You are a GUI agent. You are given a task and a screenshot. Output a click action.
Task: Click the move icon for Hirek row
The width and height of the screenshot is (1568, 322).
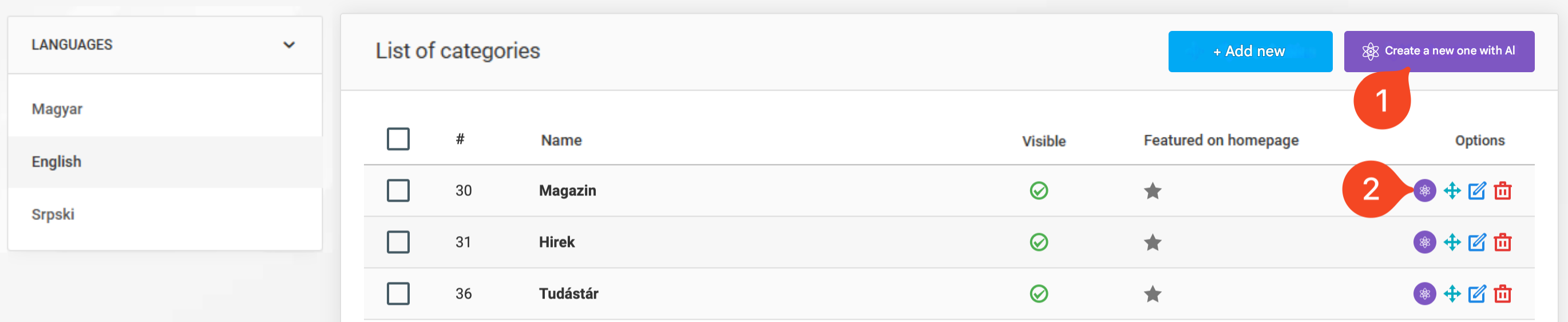[x=1452, y=243]
